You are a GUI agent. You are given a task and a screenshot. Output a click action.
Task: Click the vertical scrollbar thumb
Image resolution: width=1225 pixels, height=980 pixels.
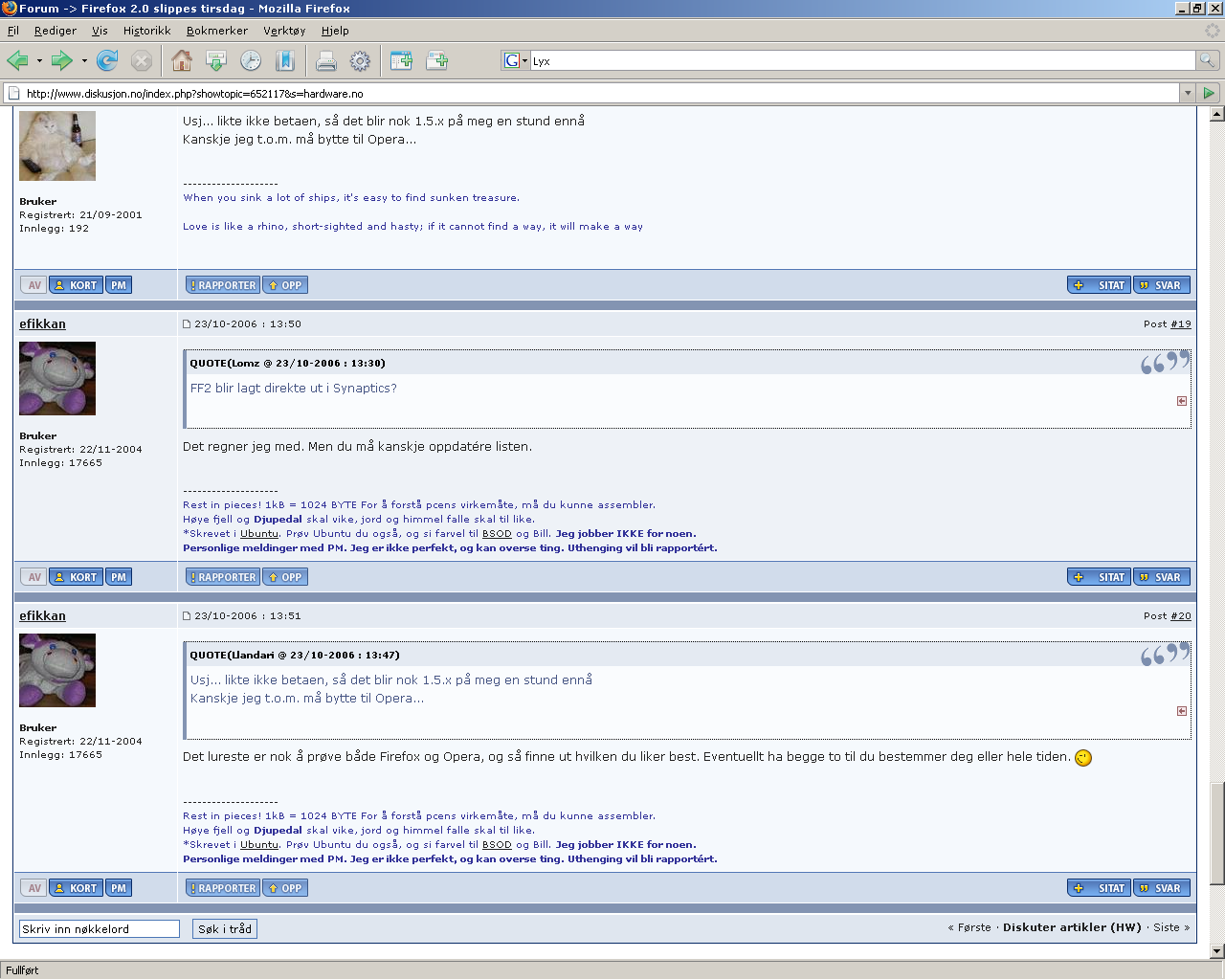tap(1217, 834)
